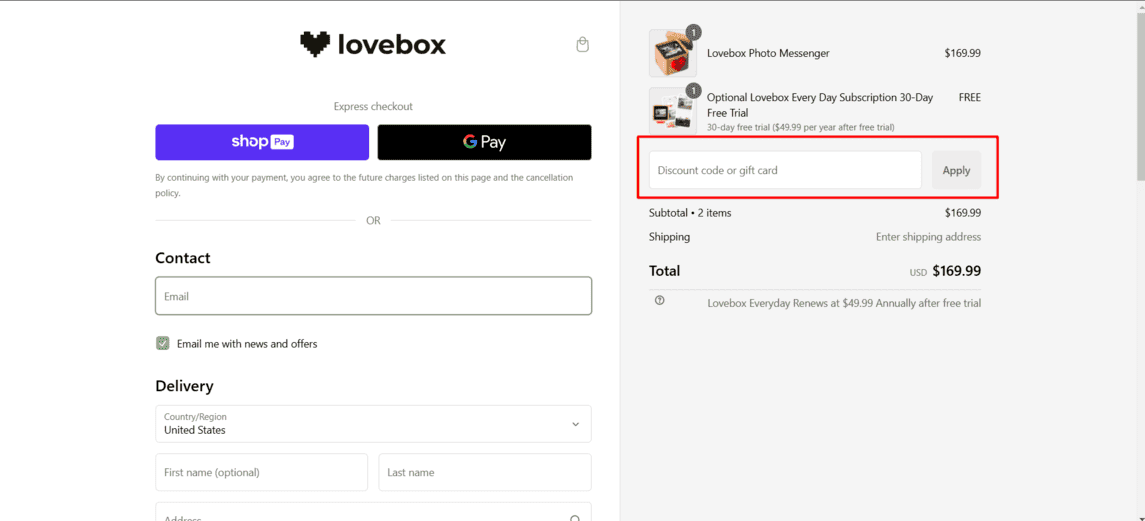This screenshot has width=1145, height=521.
Task: Click the Lovebox Photo Messenger item title
Action: (x=768, y=53)
